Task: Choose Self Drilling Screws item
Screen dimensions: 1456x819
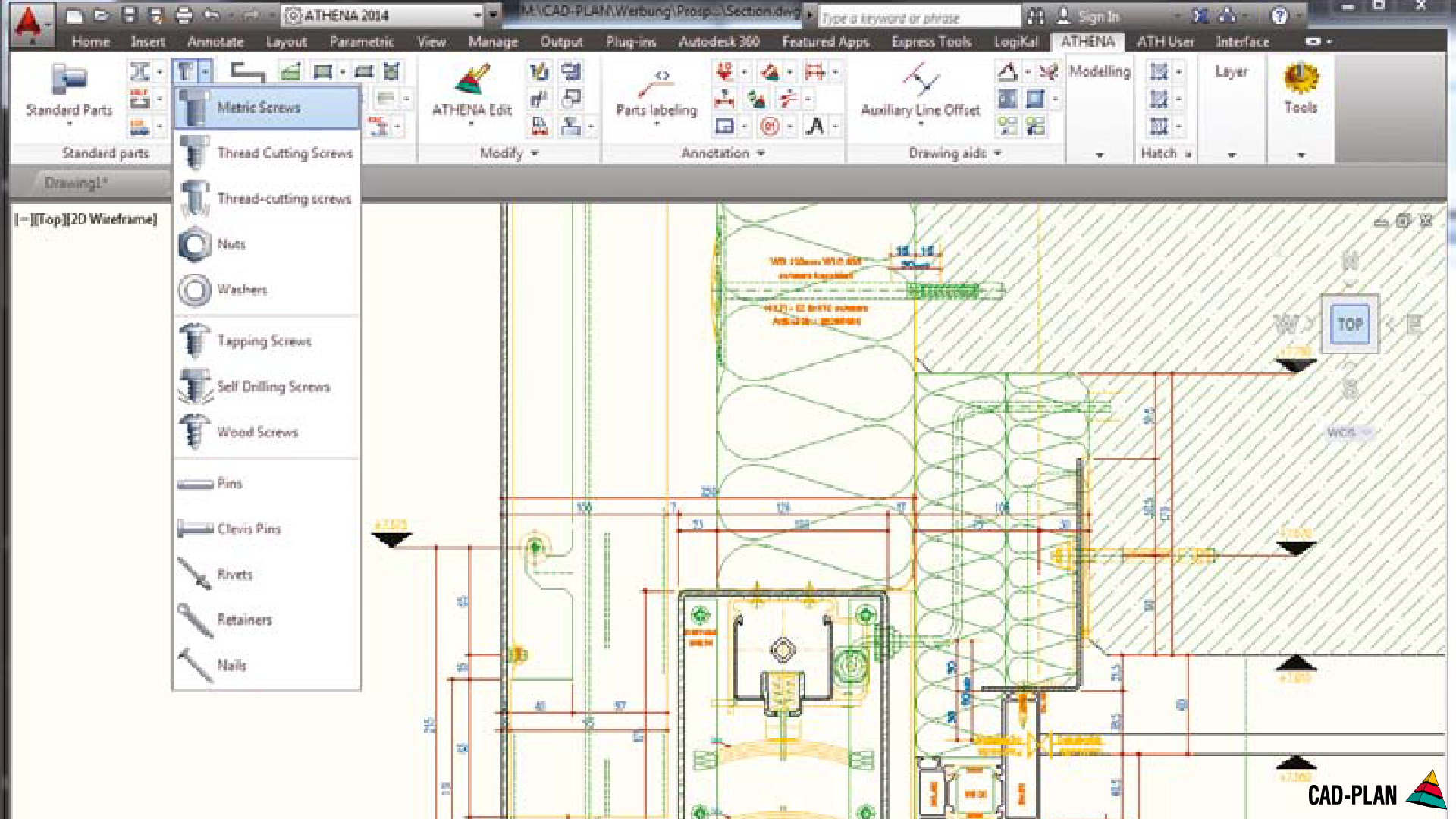Action: pos(266,387)
